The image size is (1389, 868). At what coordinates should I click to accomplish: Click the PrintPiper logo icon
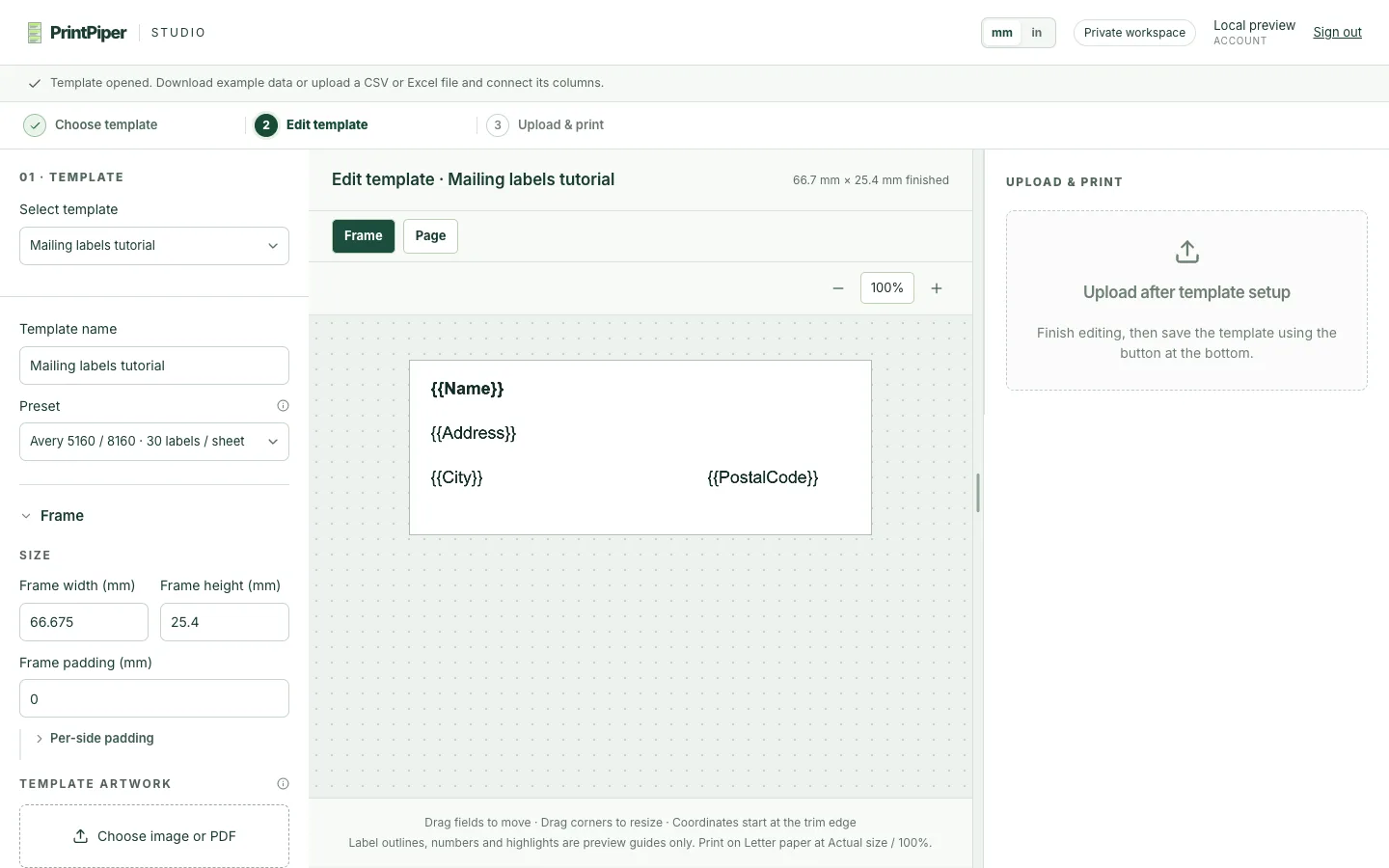pos(35,33)
